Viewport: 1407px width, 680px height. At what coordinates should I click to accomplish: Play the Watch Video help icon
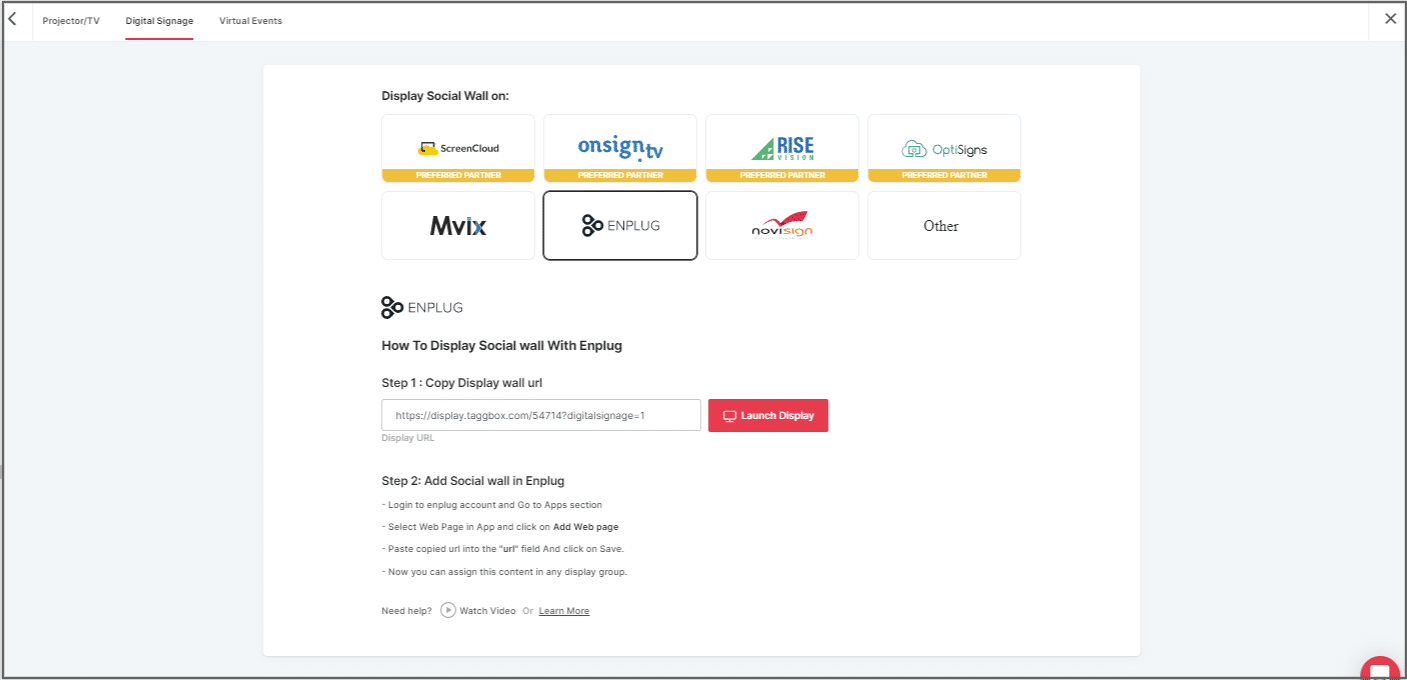(x=448, y=610)
